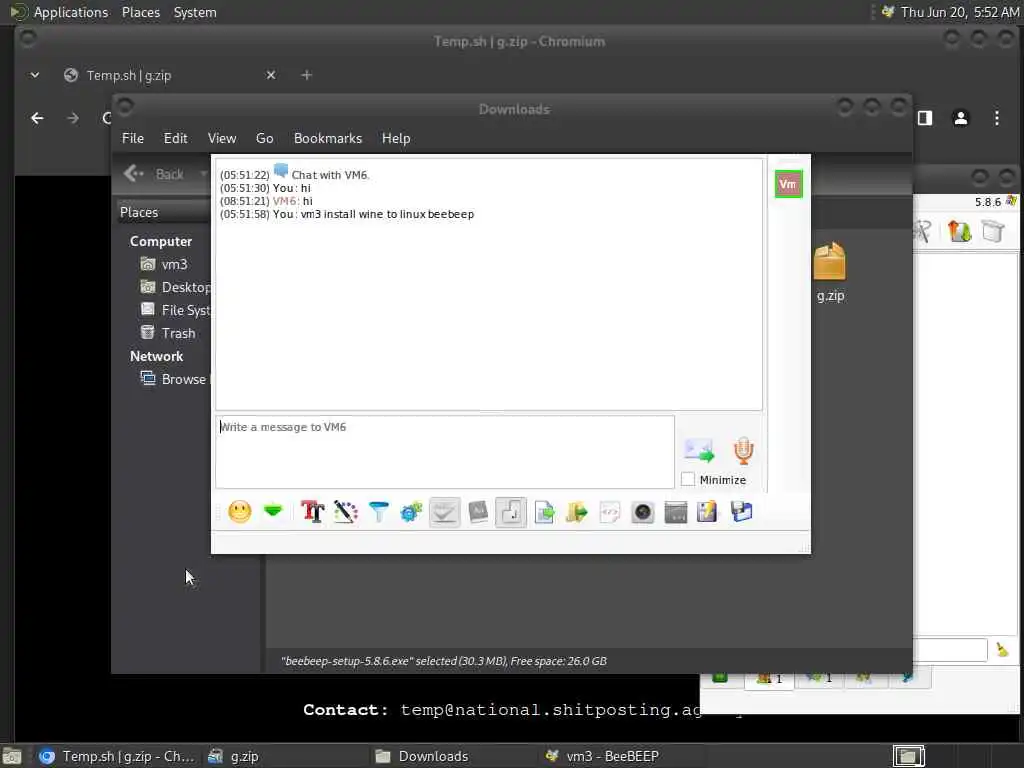Toggle Chromium side panel icon

[925, 118]
